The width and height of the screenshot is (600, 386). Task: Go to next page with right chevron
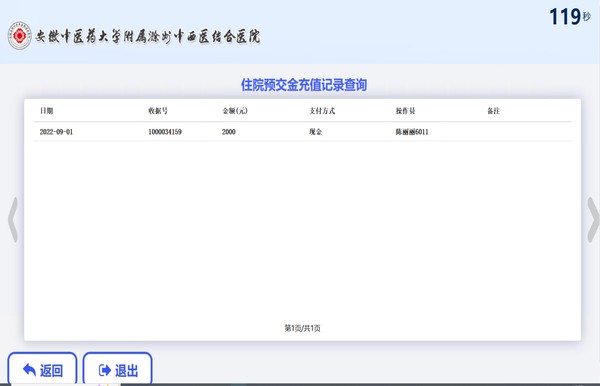click(593, 220)
